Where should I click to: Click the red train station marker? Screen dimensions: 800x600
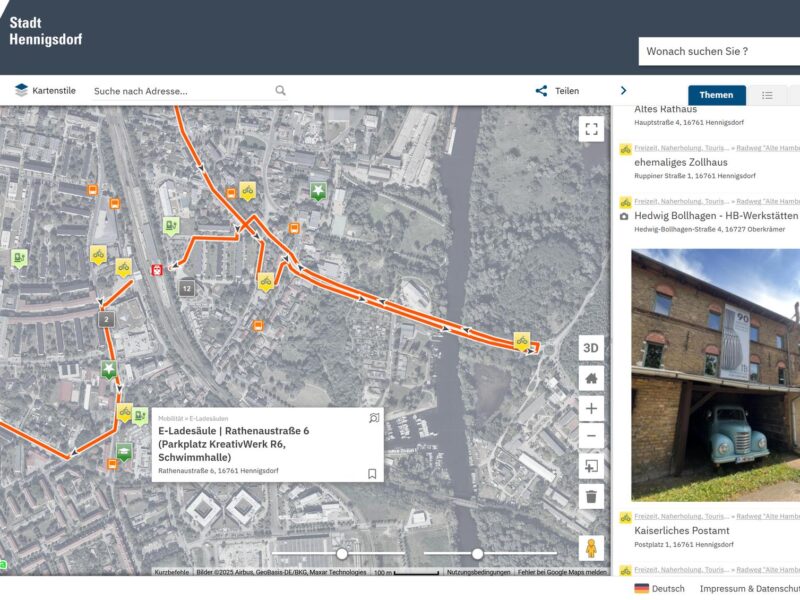[157, 269]
